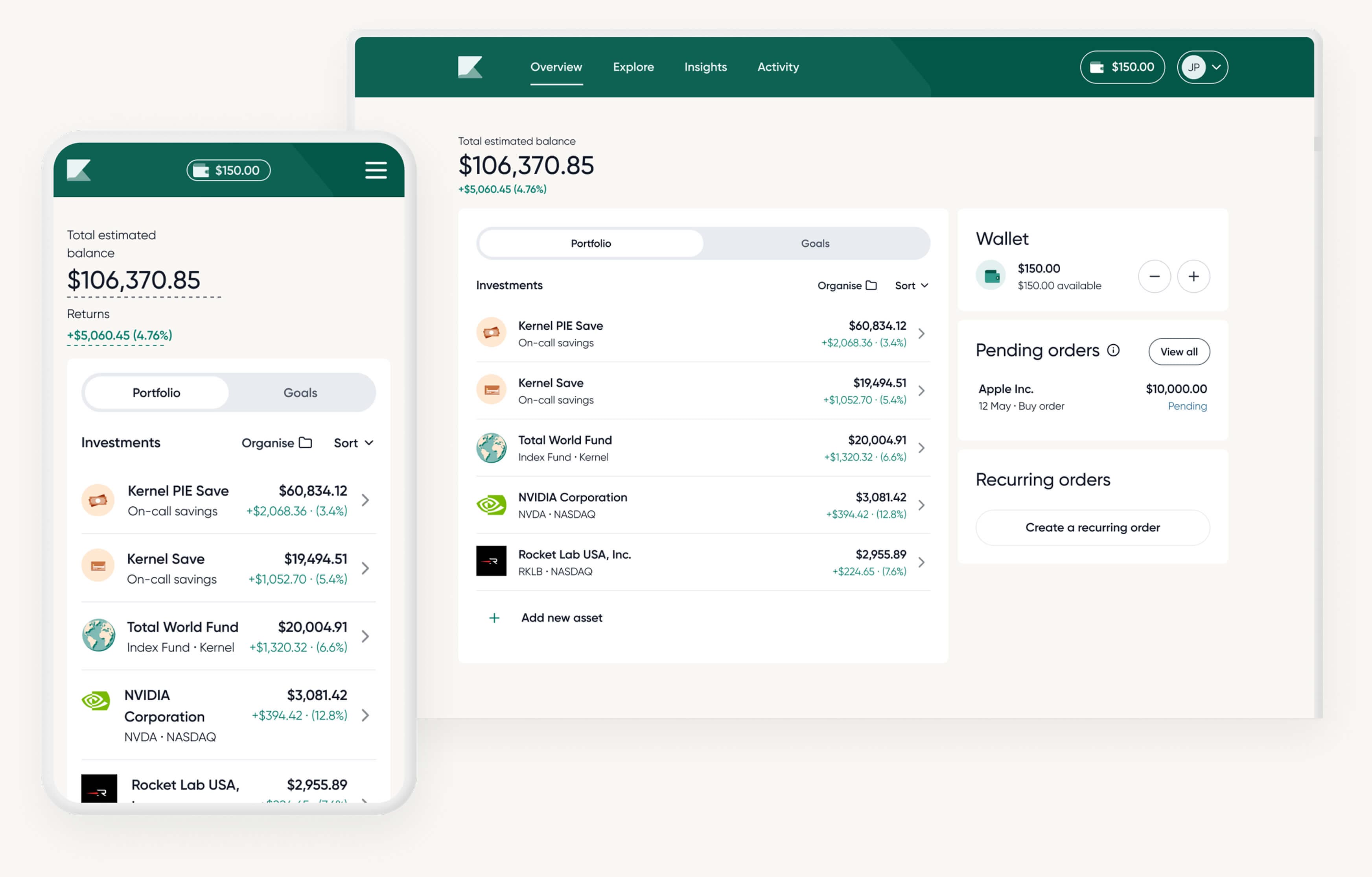Click the desktop window scrollbar
Viewport: 1372px width, 877px height.
tap(1317, 144)
